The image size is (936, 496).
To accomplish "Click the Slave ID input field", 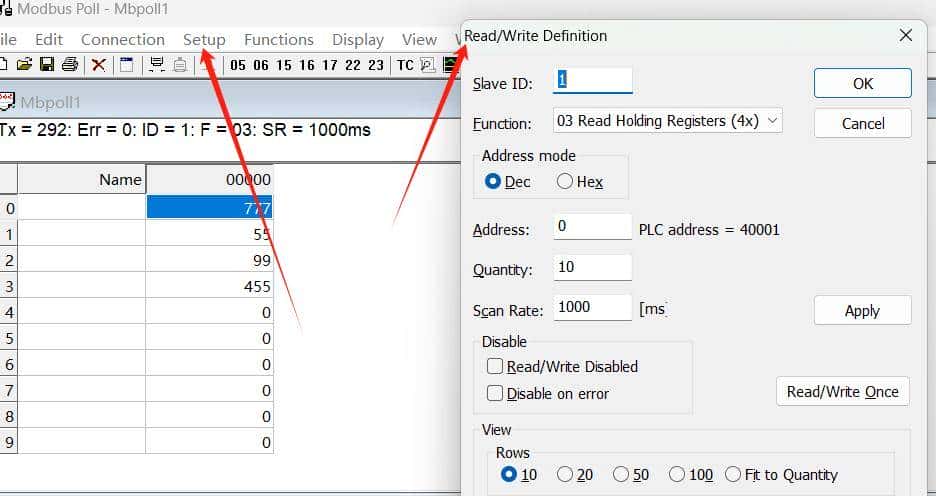I will tap(593, 81).
